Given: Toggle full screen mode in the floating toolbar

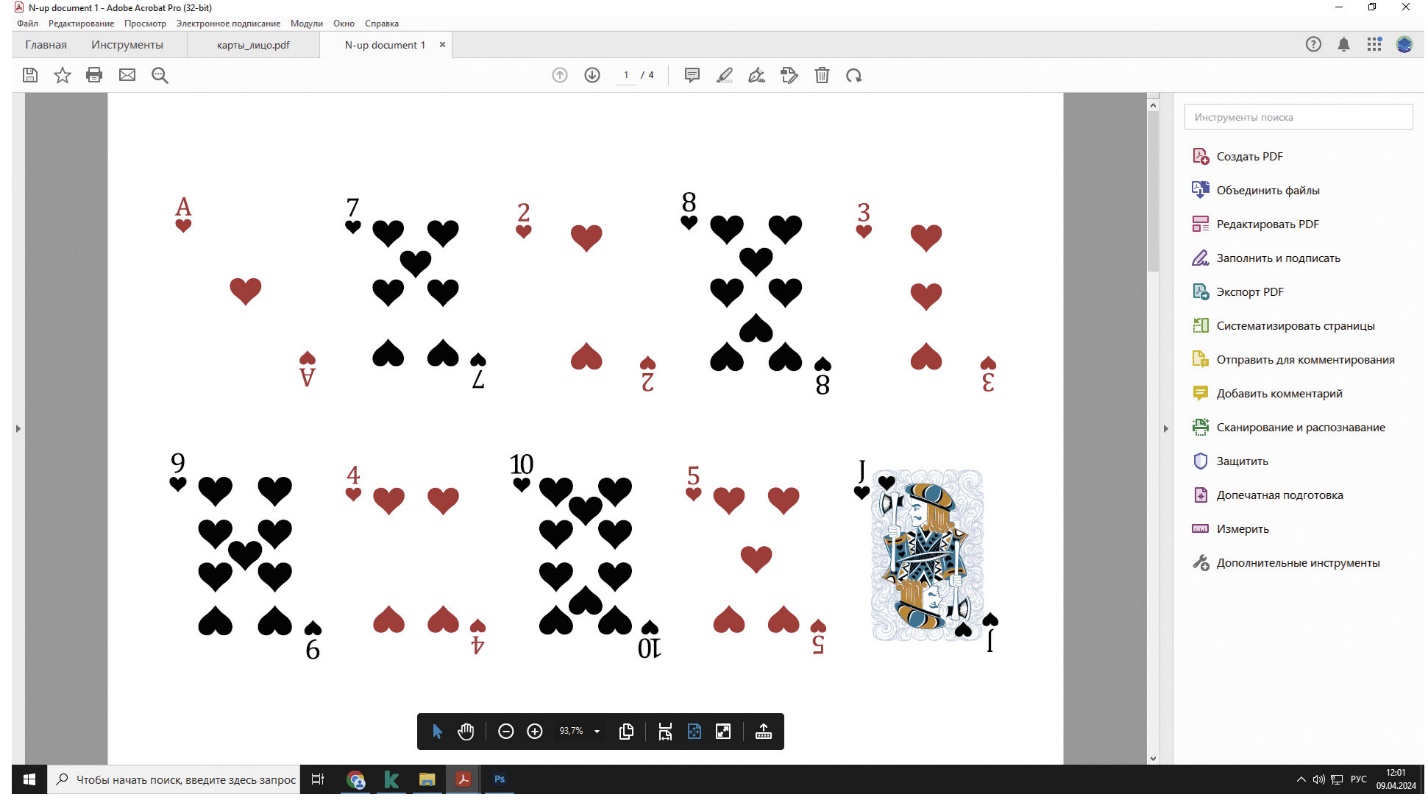Looking at the screenshot, I should [723, 731].
